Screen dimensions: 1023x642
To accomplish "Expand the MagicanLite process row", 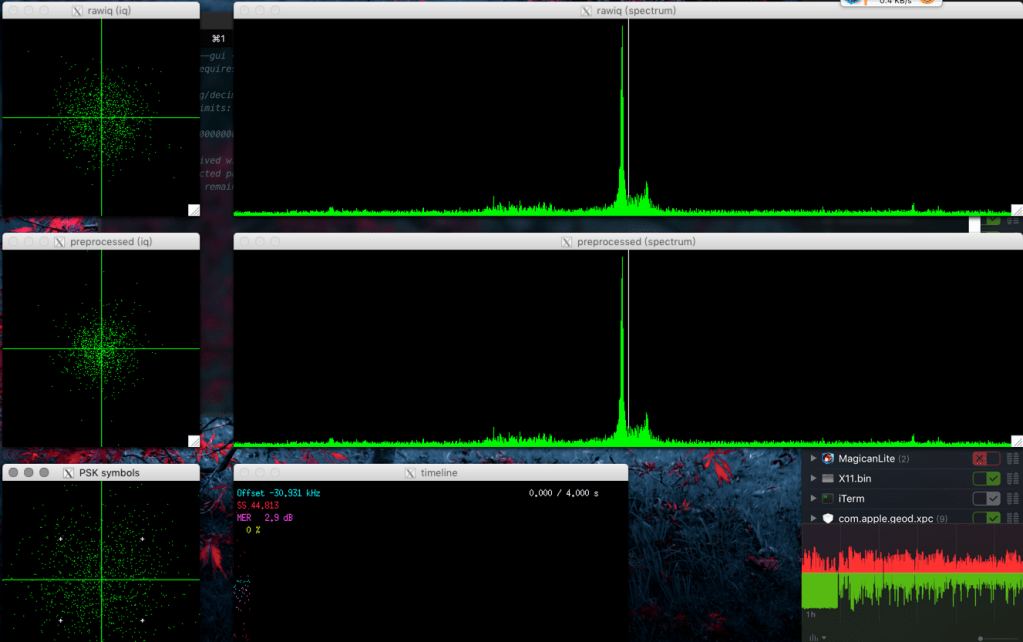I will click(813, 459).
